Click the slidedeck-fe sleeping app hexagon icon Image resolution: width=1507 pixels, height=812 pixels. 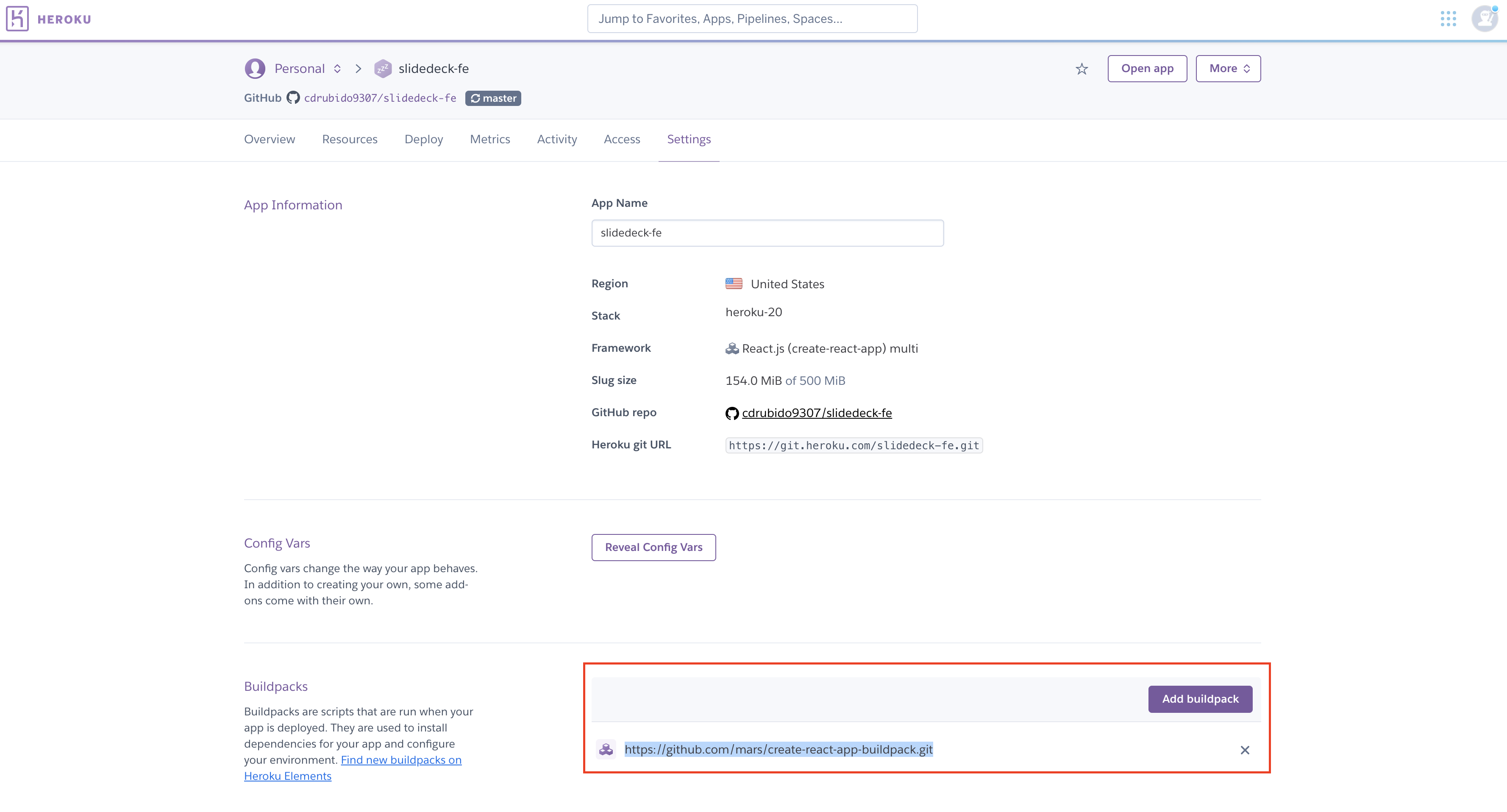coord(383,69)
